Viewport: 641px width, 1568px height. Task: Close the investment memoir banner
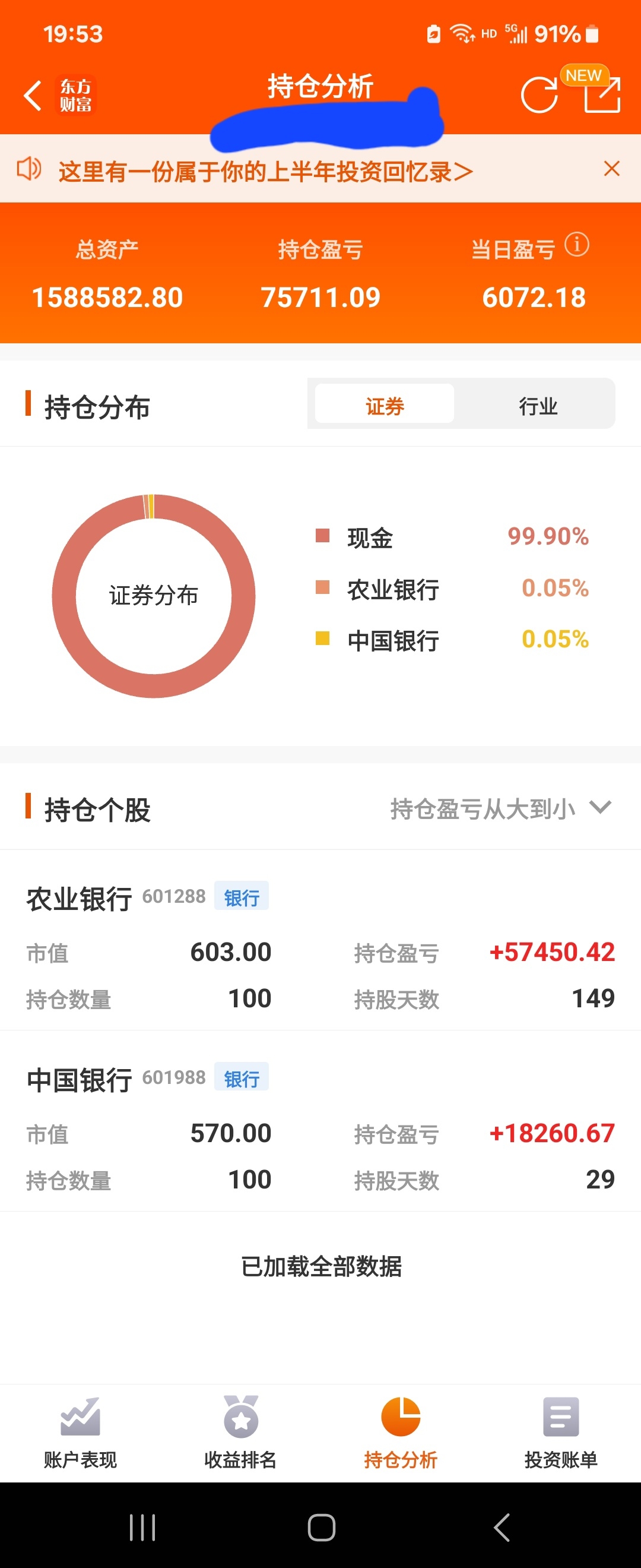point(611,169)
